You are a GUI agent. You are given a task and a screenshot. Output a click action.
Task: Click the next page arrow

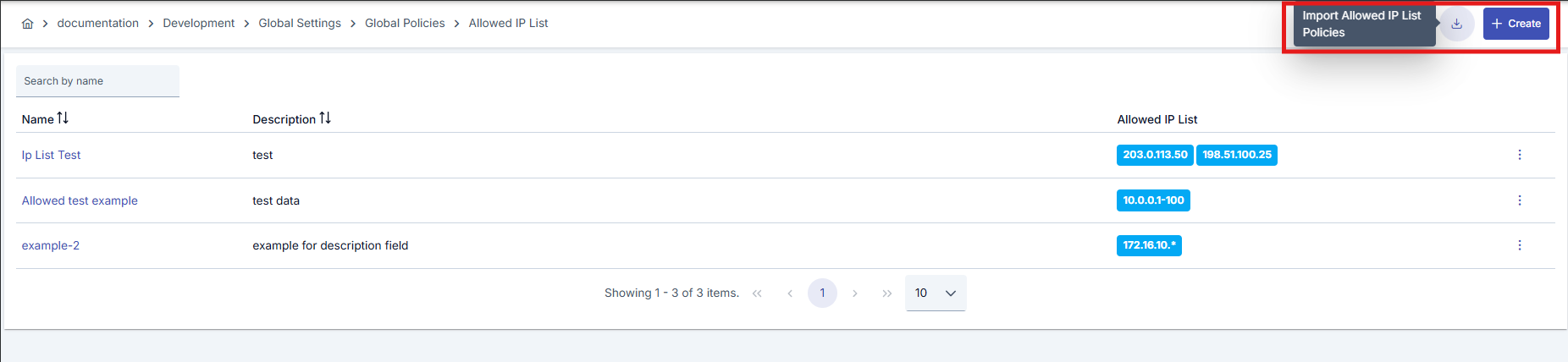pos(854,293)
